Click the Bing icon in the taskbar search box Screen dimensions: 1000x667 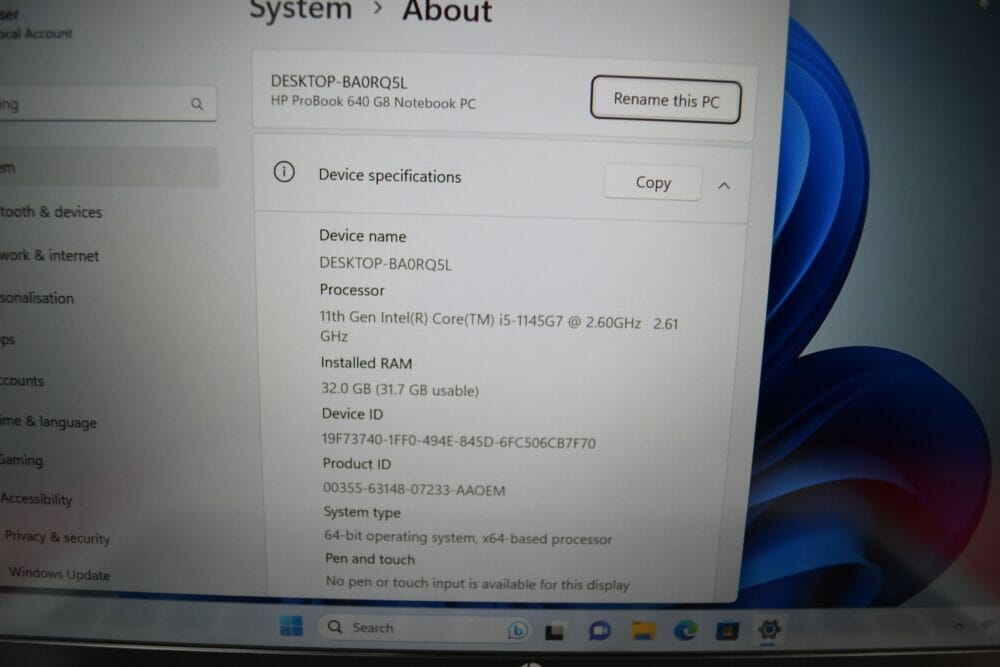coord(517,631)
